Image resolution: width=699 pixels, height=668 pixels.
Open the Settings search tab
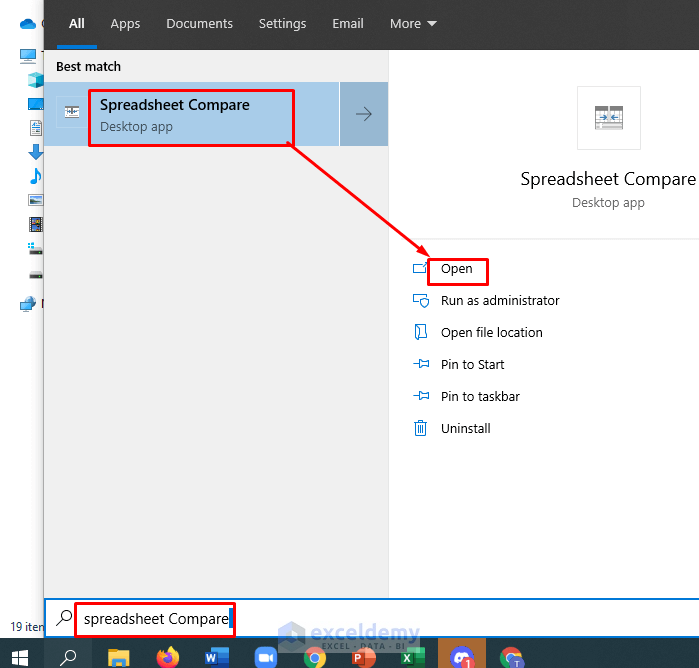(x=282, y=24)
